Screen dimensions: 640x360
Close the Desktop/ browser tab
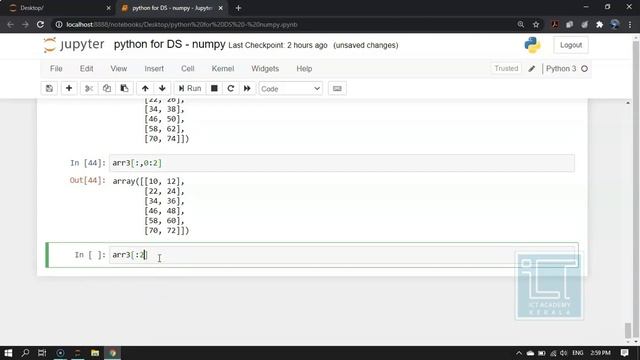coord(108,8)
